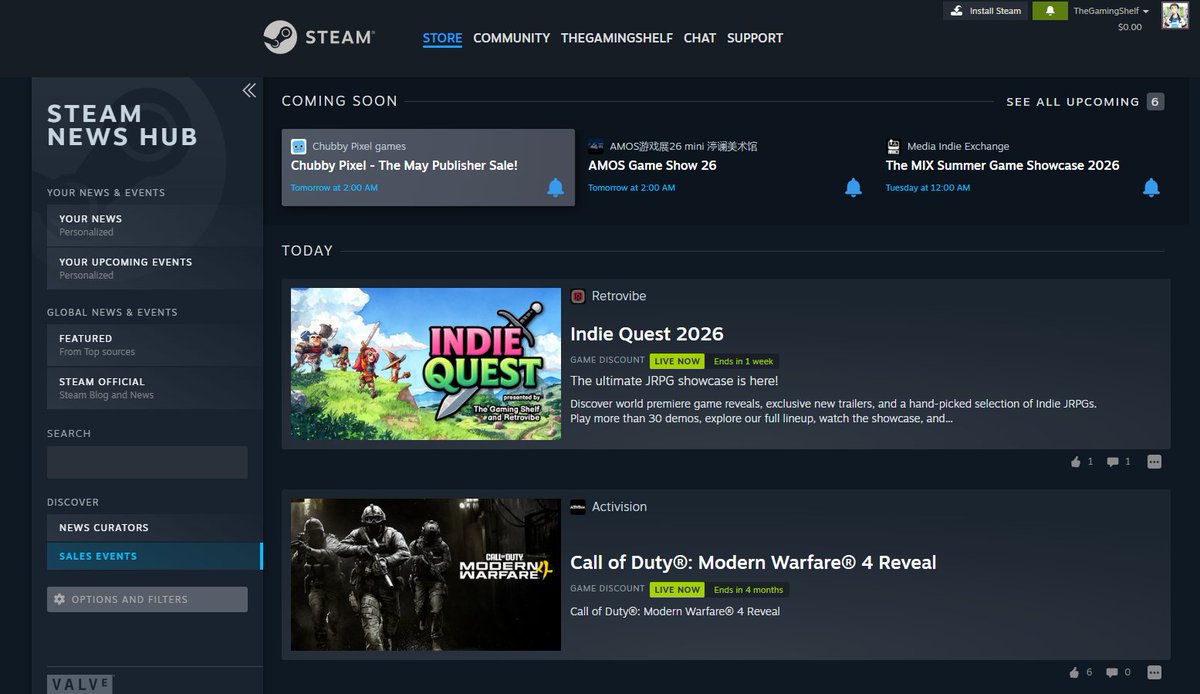The height and width of the screenshot is (694, 1200).
Task: Open the THEGAMINGSHELF profile menu
Action: coord(617,38)
